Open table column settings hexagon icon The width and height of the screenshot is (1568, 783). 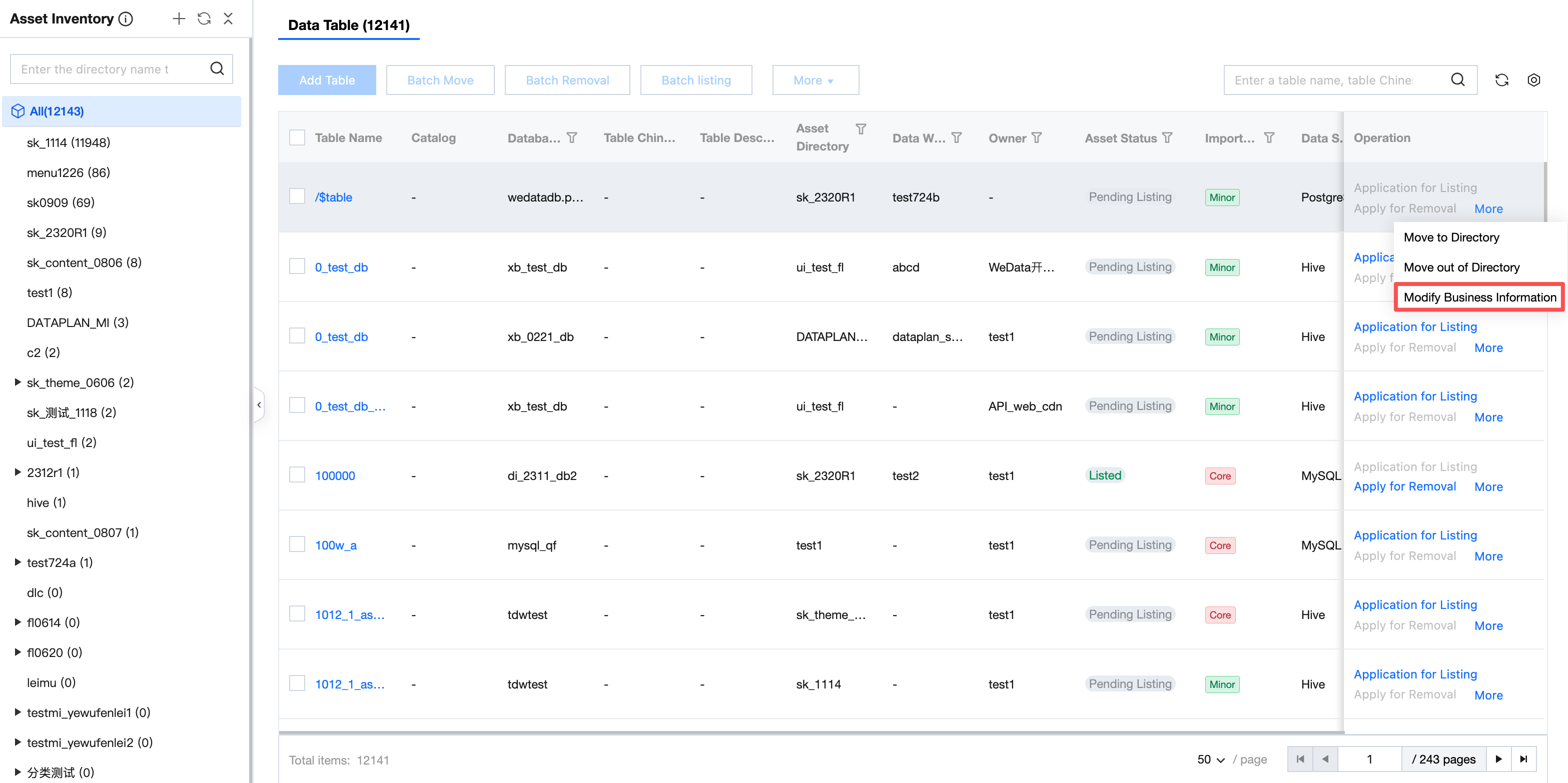(x=1533, y=79)
